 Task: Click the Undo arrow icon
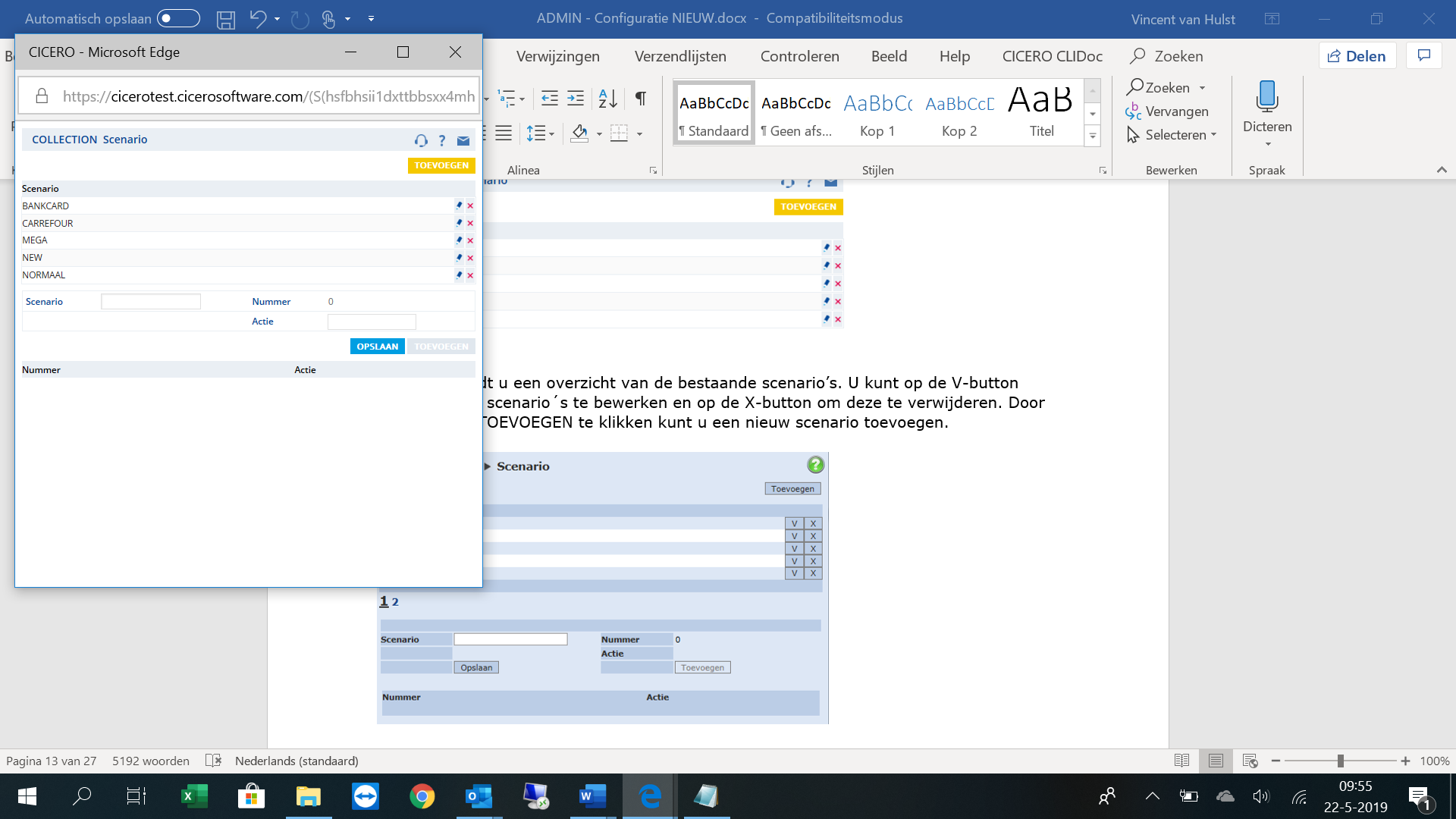[258, 18]
